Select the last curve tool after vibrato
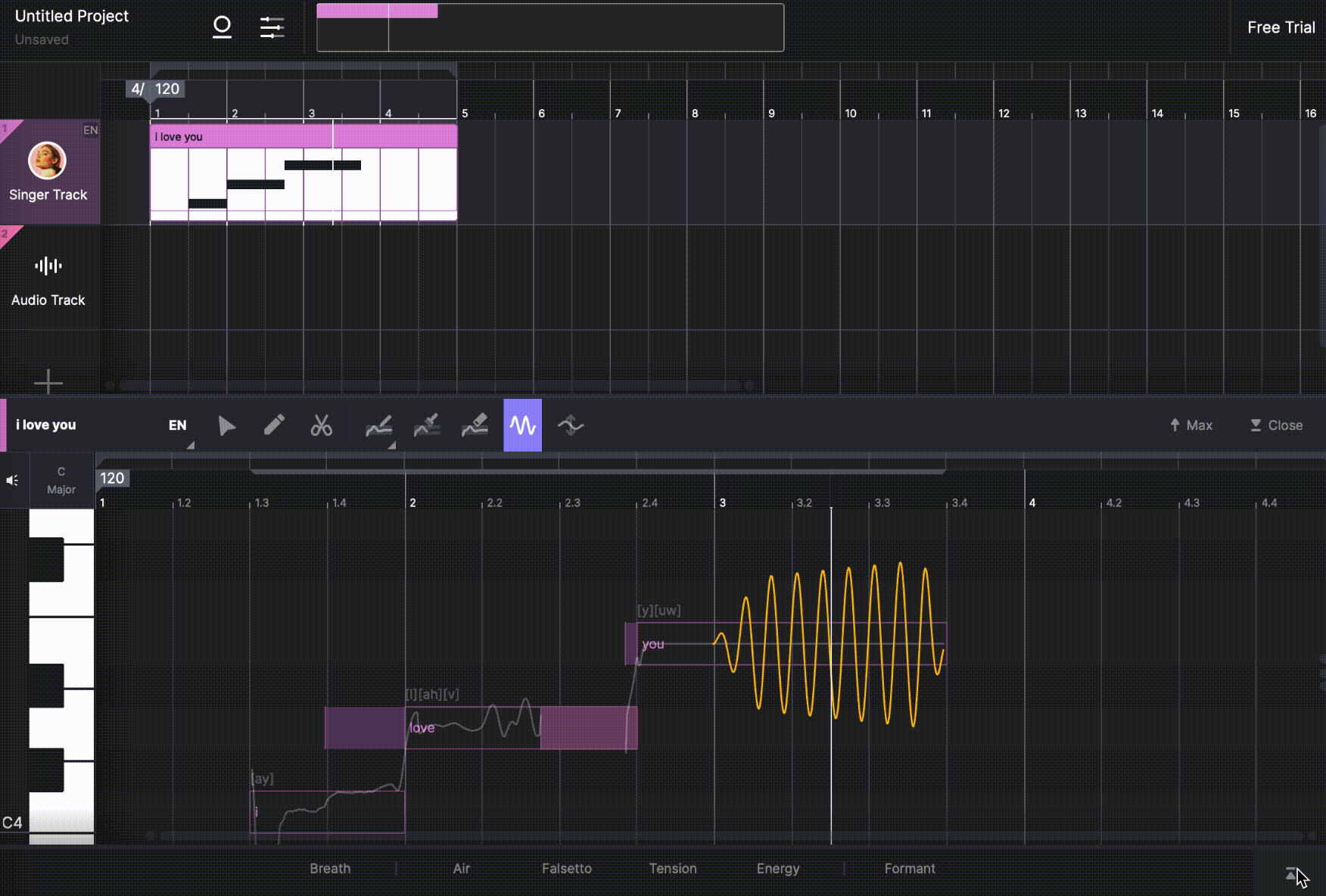Screen dimensions: 1326x896 [x=571, y=425]
